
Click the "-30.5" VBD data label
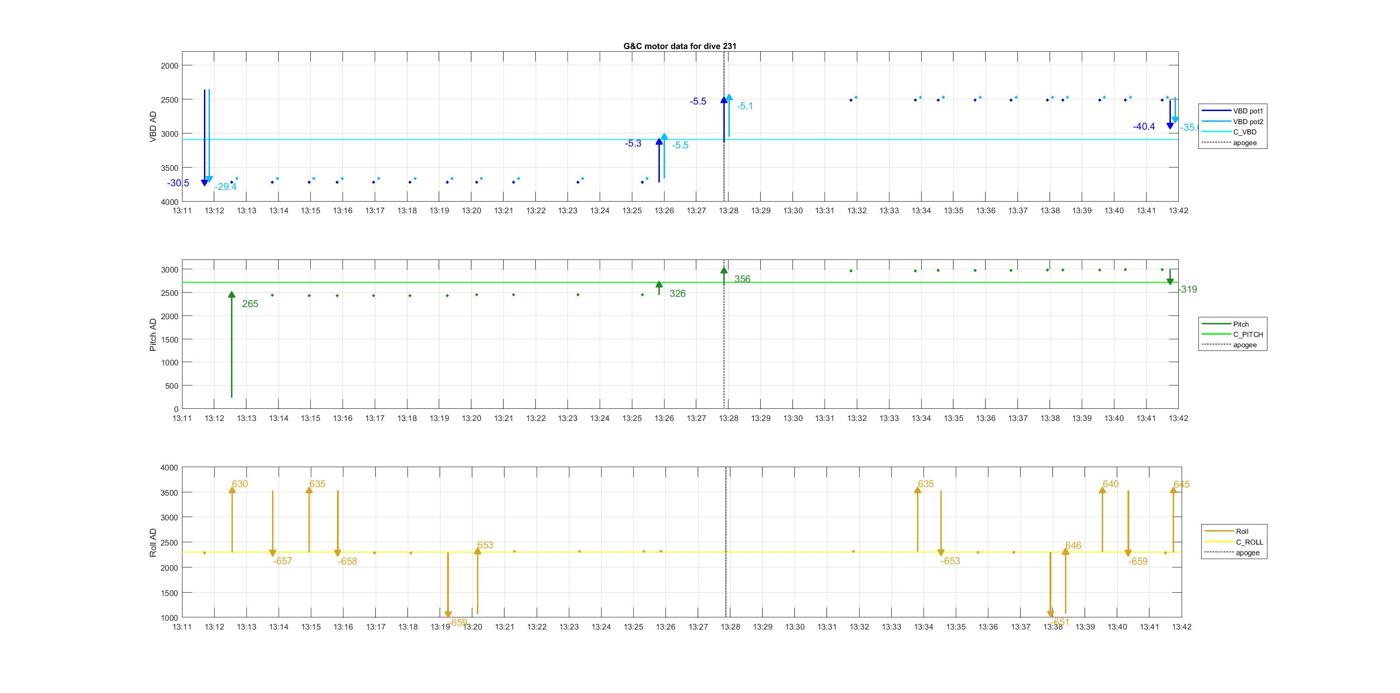click(178, 183)
